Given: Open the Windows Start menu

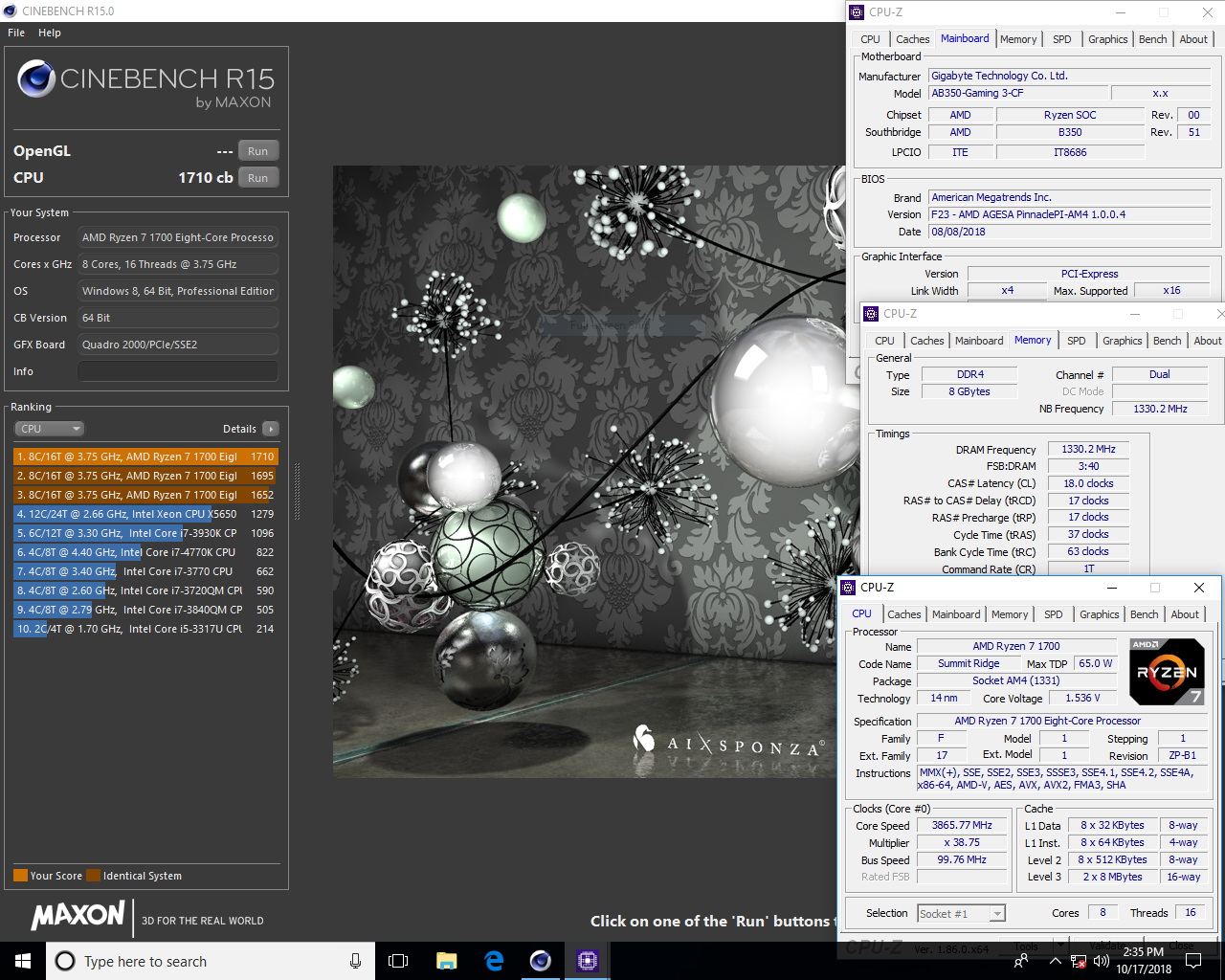Looking at the screenshot, I should (23, 961).
